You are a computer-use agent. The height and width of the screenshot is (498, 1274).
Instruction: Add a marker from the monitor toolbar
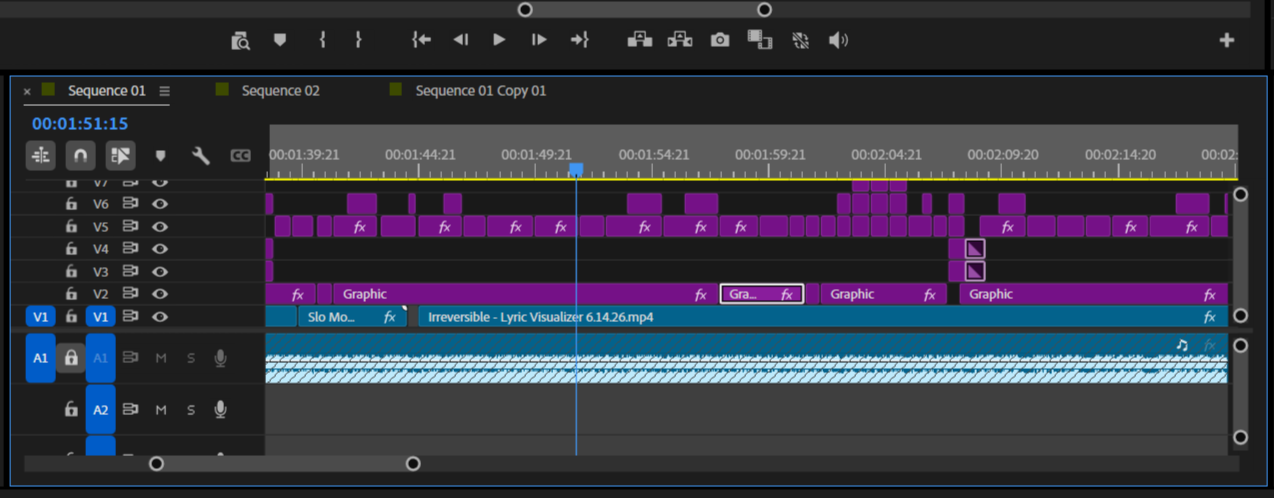coord(280,40)
